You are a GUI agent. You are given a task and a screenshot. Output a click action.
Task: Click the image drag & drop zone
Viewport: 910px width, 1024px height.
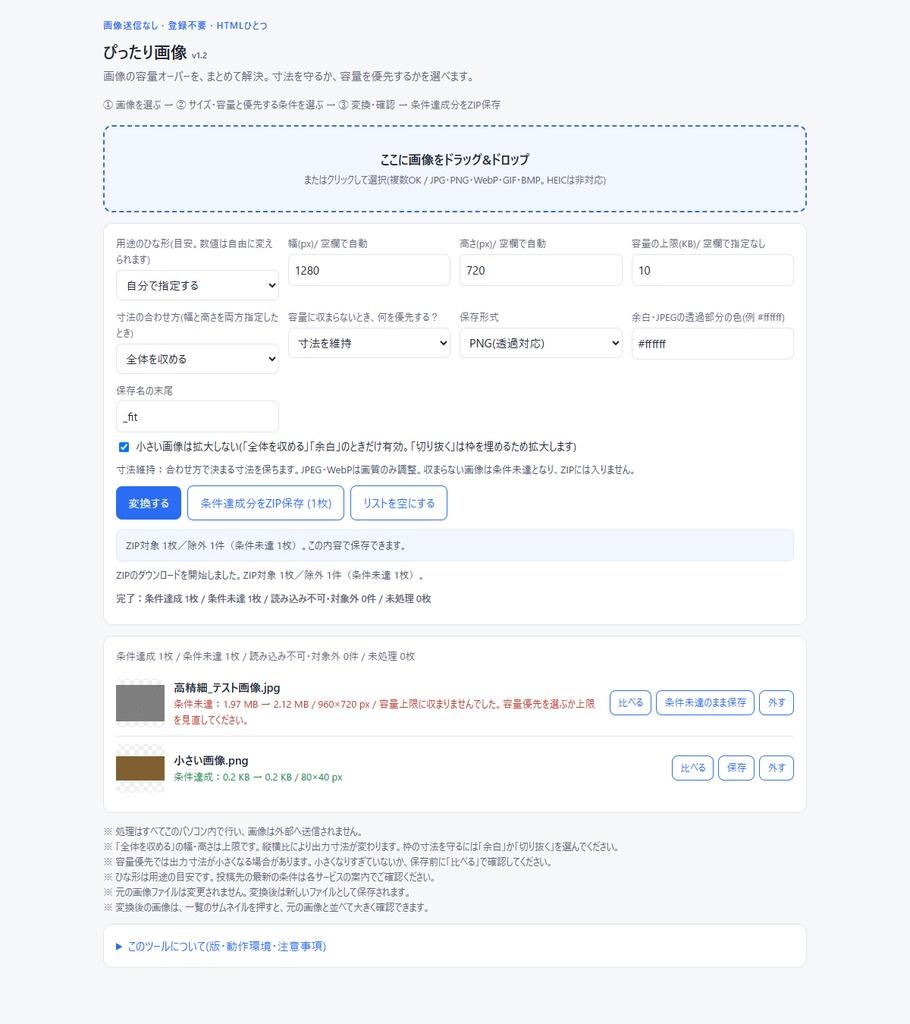click(x=455, y=168)
